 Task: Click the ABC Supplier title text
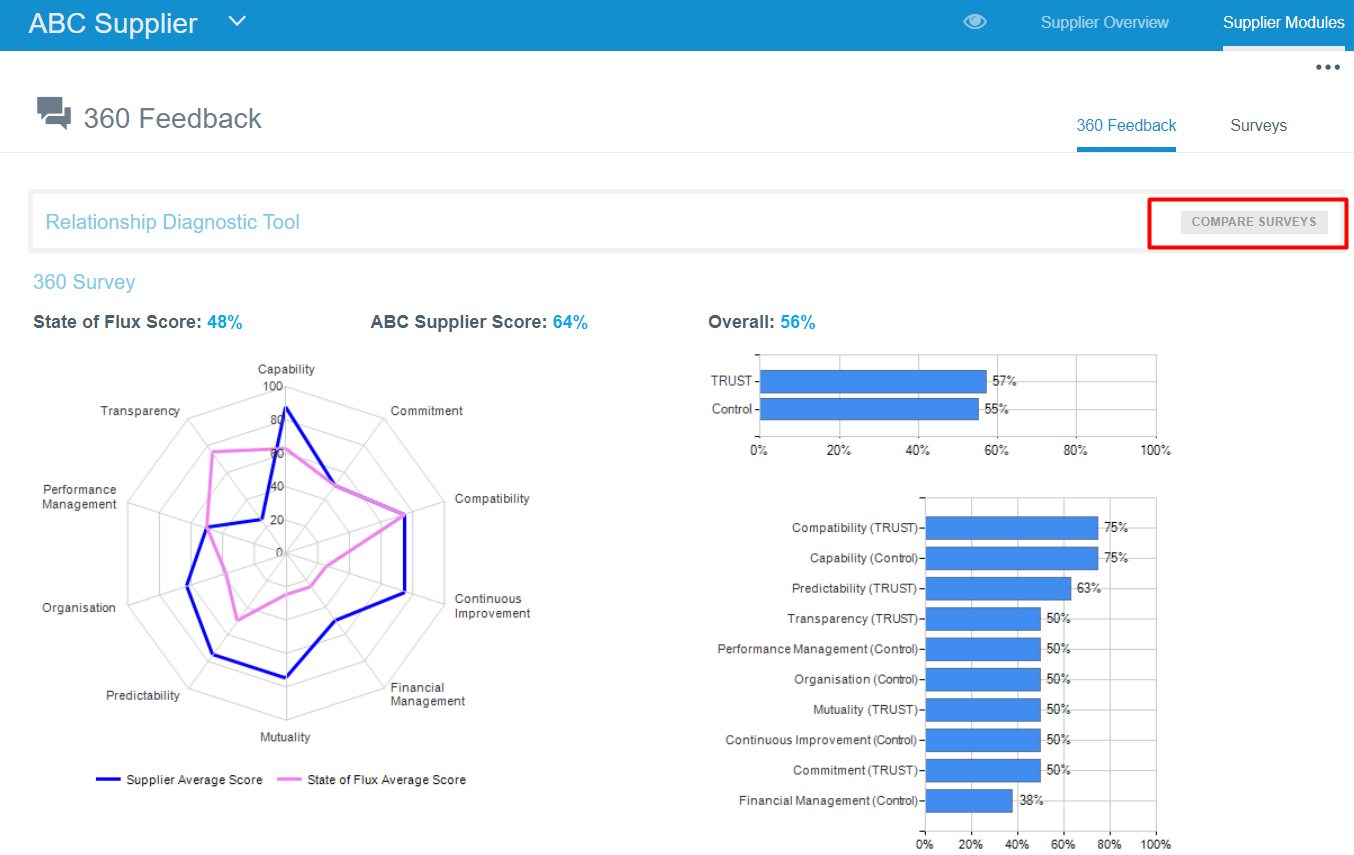coord(113,23)
